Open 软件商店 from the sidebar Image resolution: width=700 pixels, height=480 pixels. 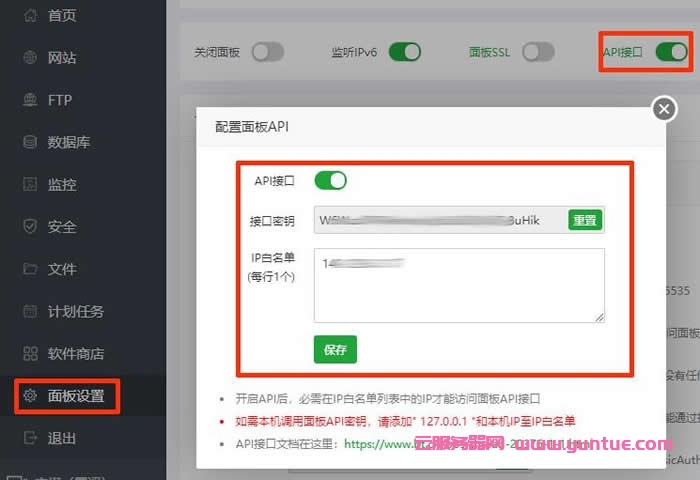coord(76,354)
